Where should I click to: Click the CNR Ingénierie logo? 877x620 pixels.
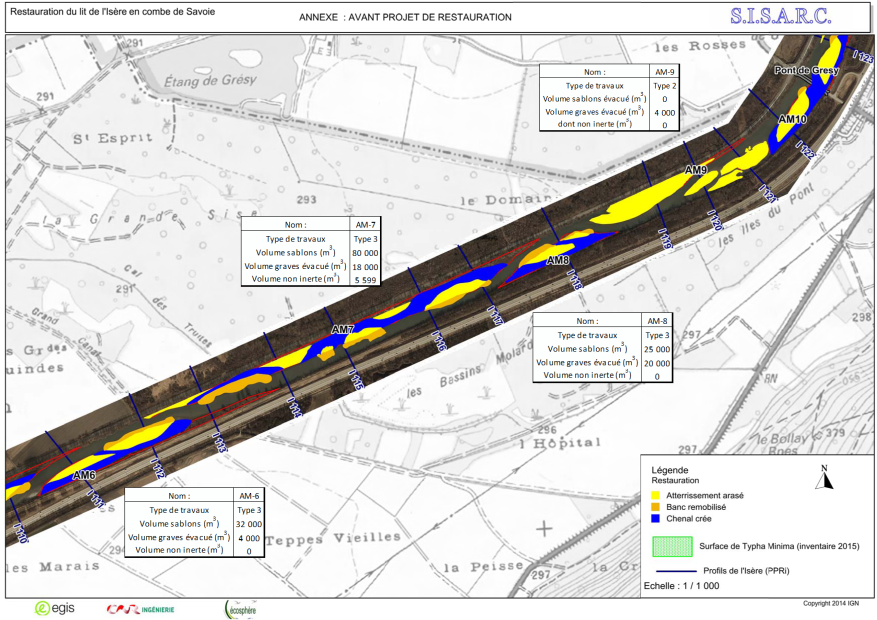141,608
